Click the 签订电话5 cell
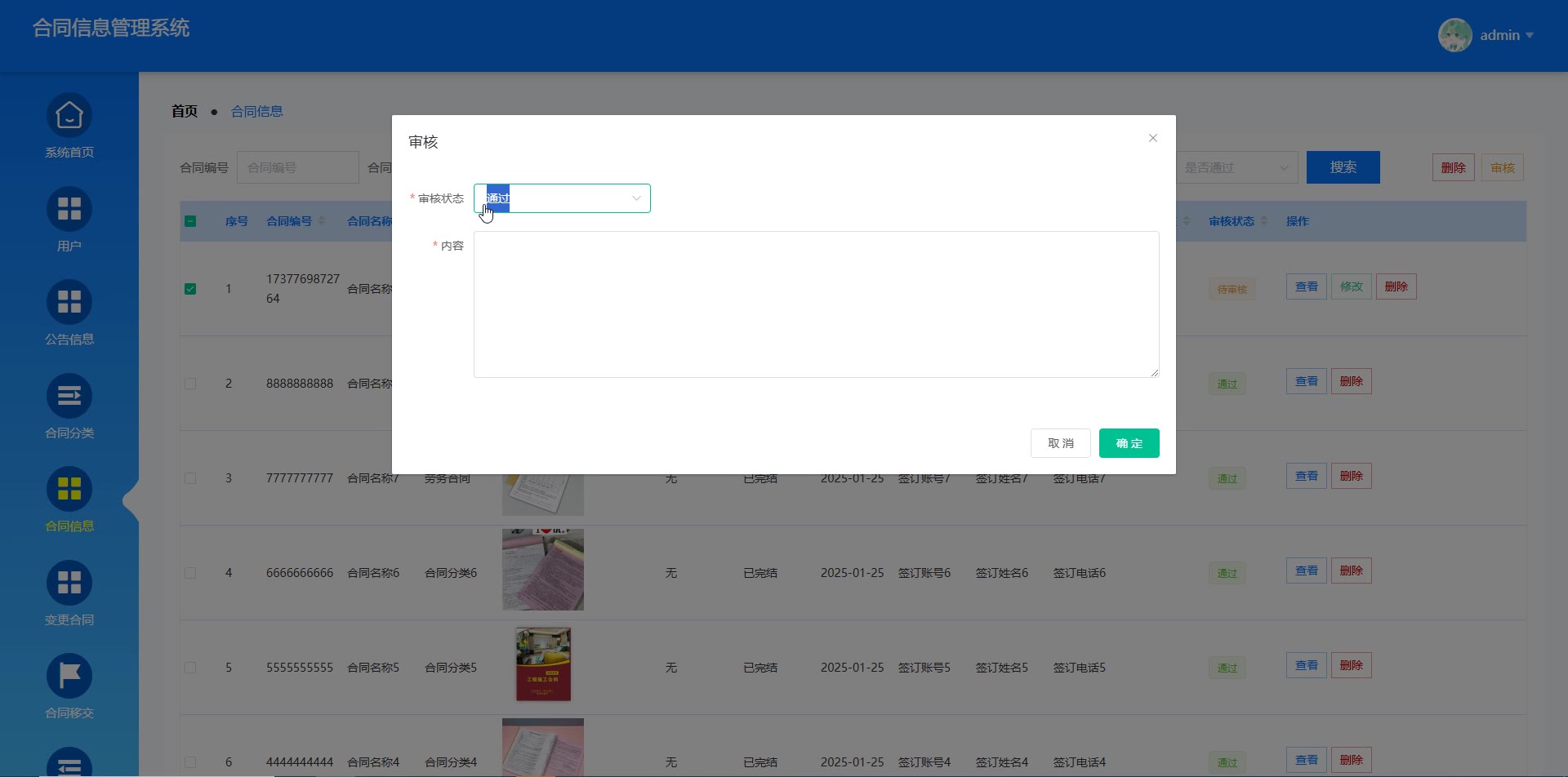The height and width of the screenshot is (777, 1568). [x=1080, y=668]
